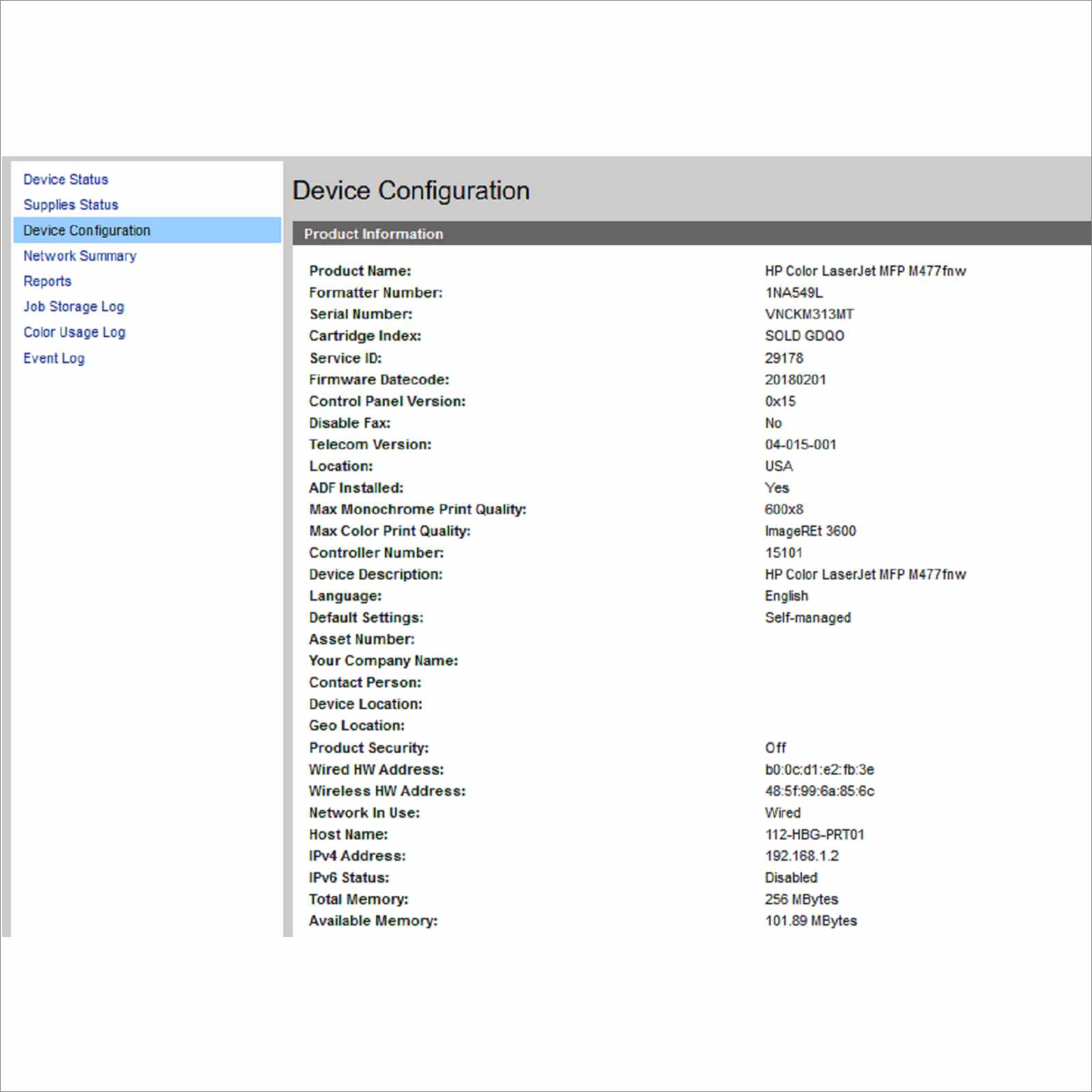Open the Job Storage Log
The image size is (1092, 1092).
(x=74, y=306)
